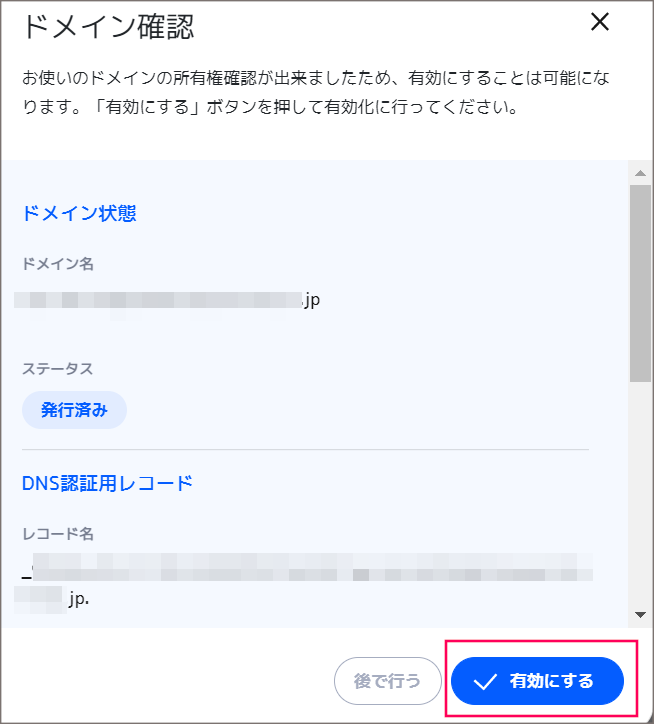The width and height of the screenshot is (654, 724).
Task: Choose 後で行う to postpone activation
Action: 388,681
